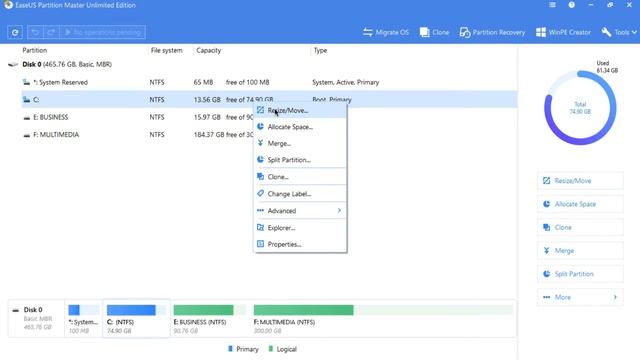
Task: Click the Merge button in the right panel
Action: coord(580,251)
